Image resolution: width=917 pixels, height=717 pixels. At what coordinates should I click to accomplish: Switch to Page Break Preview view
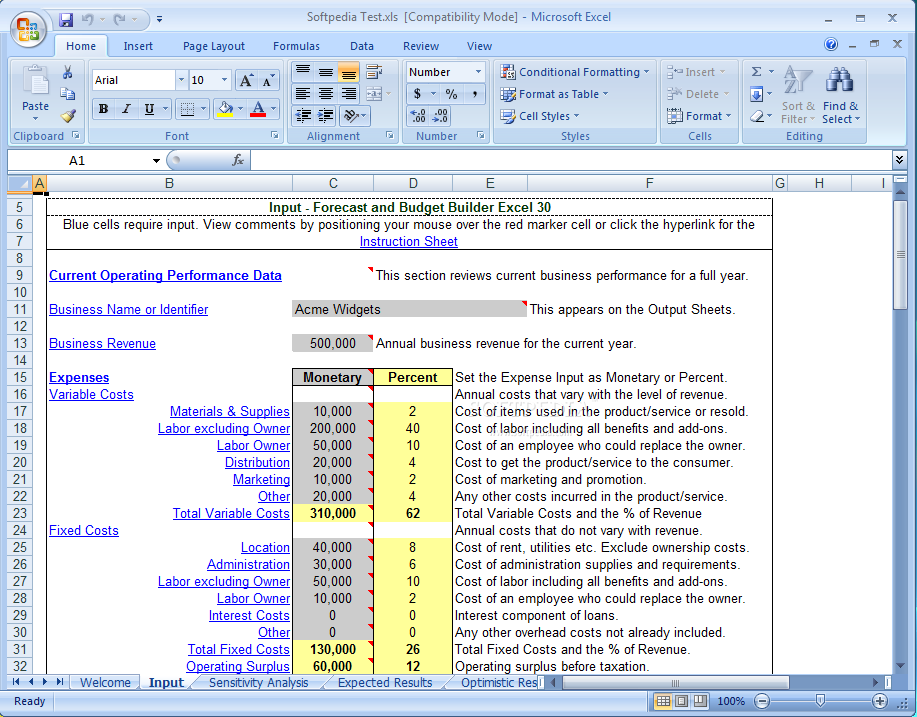click(700, 701)
